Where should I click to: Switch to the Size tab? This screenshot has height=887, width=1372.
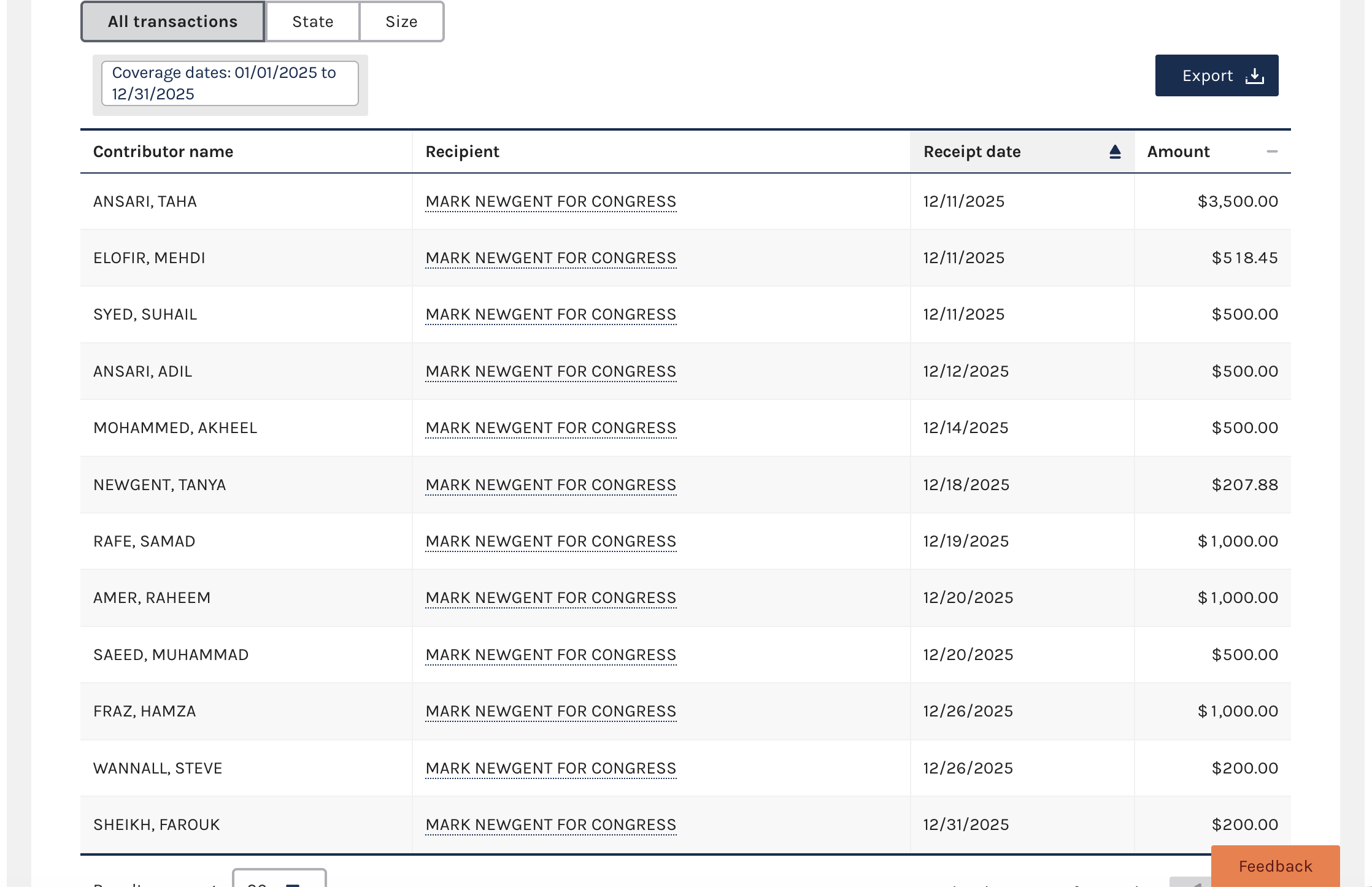[x=401, y=21]
